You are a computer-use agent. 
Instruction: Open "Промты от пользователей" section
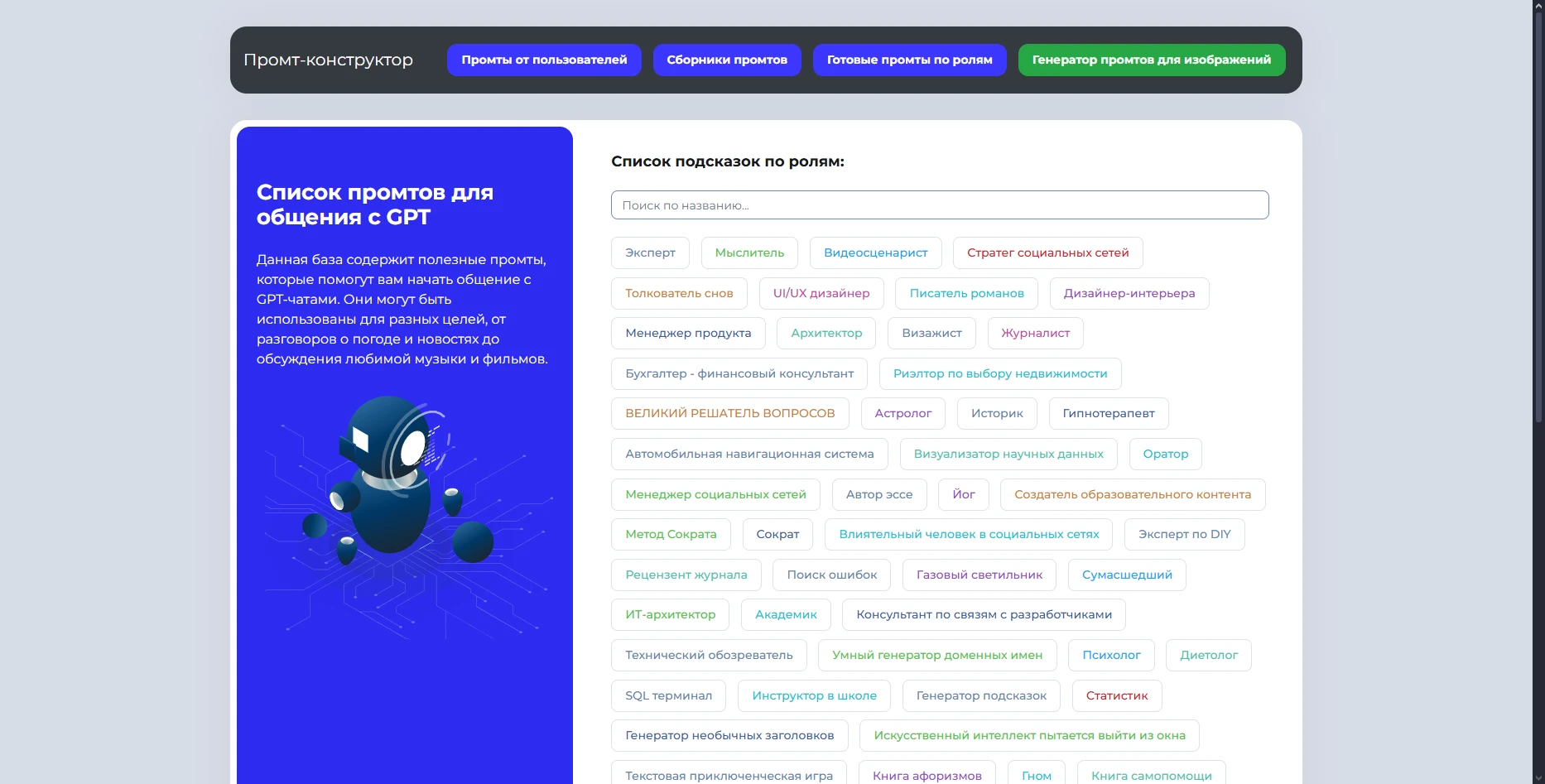tap(543, 60)
